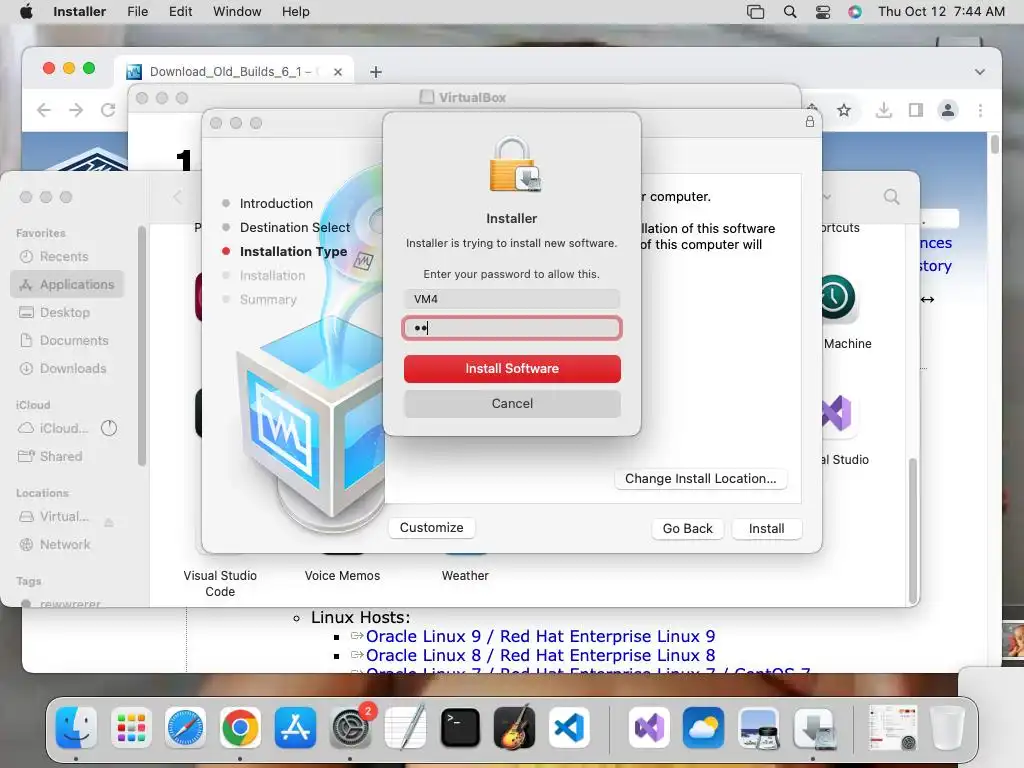Image resolution: width=1024 pixels, height=768 pixels.
Task: Open the Chrome profile avatar
Action: click(948, 110)
